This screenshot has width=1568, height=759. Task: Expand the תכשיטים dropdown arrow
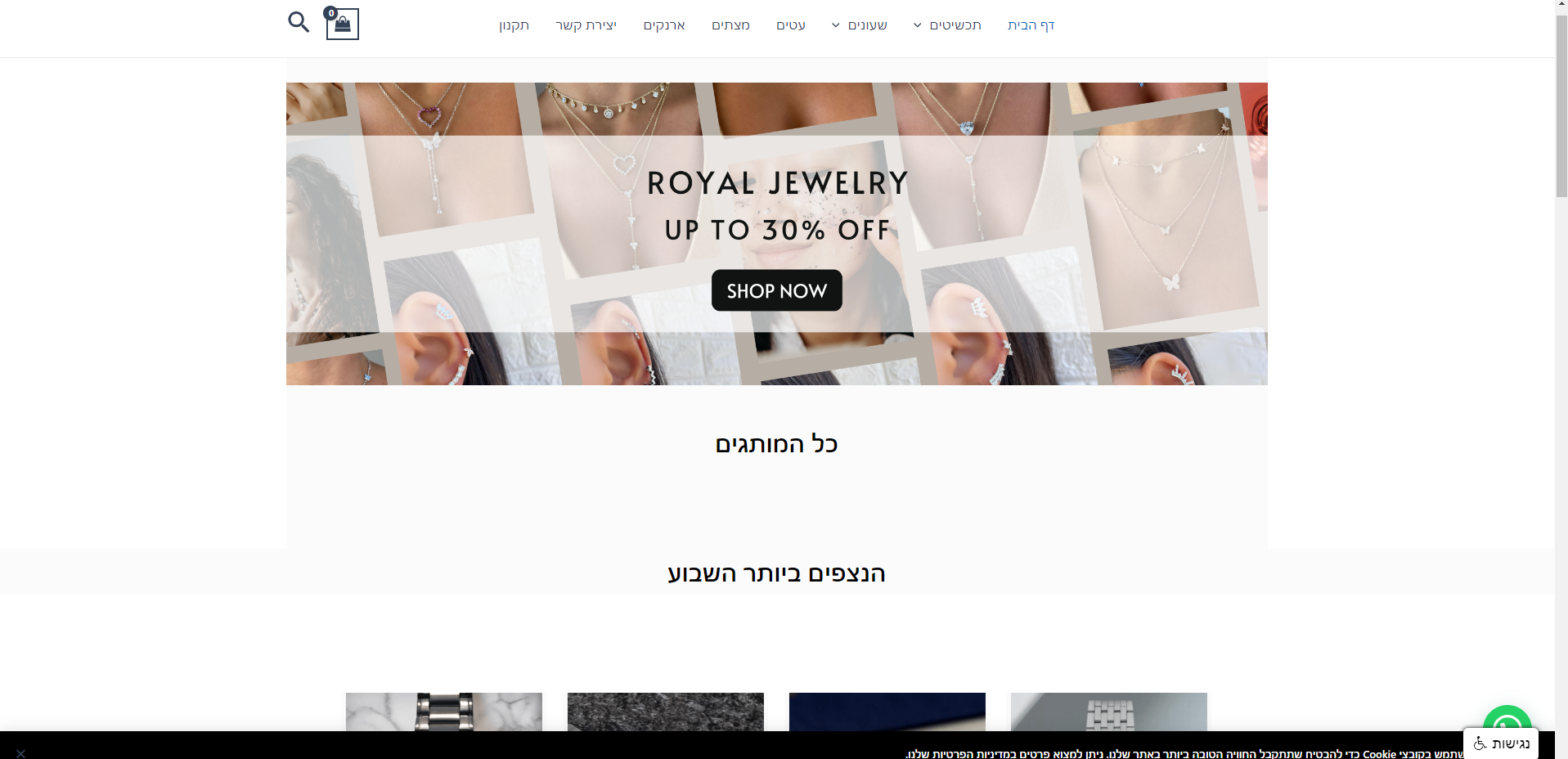coord(918,25)
